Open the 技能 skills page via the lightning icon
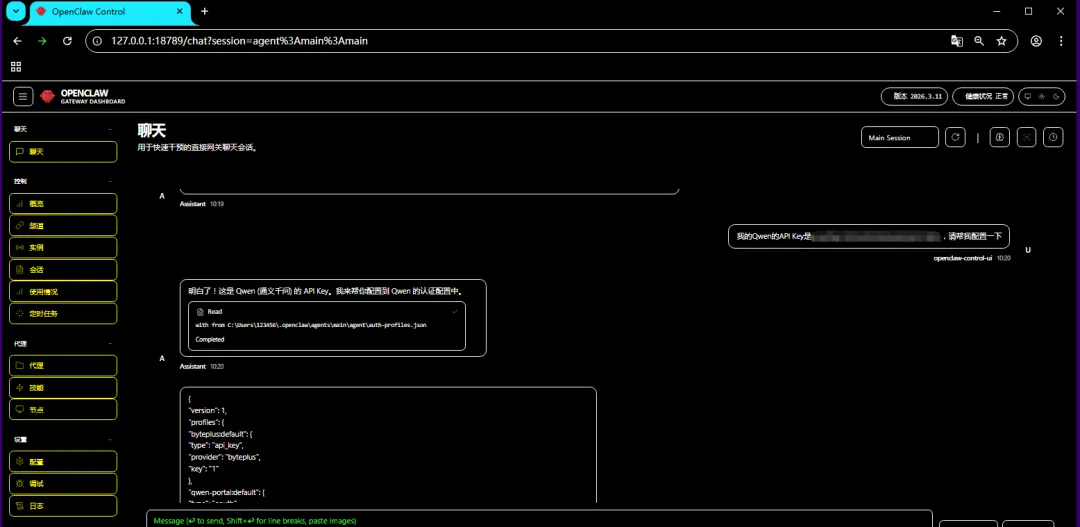The image size is (1080, 527). (63, 388)
